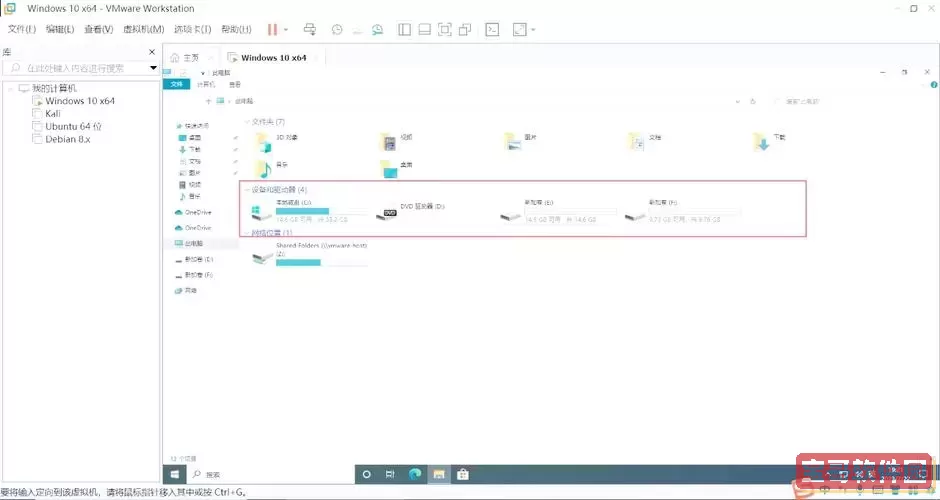
Task: Select the 新加卷 (E:) drive in the main pane
Action: 559,211
